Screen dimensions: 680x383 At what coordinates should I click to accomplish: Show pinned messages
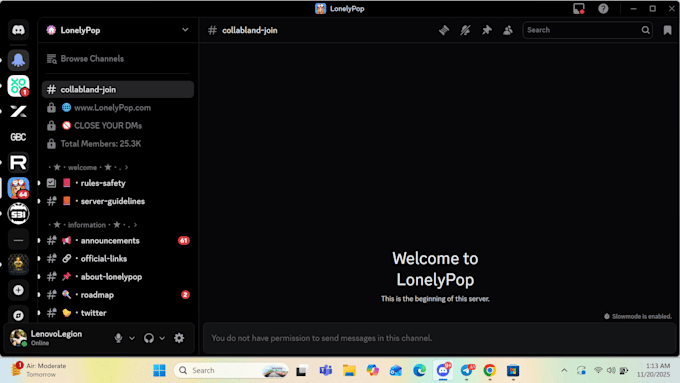click(487, 30)
